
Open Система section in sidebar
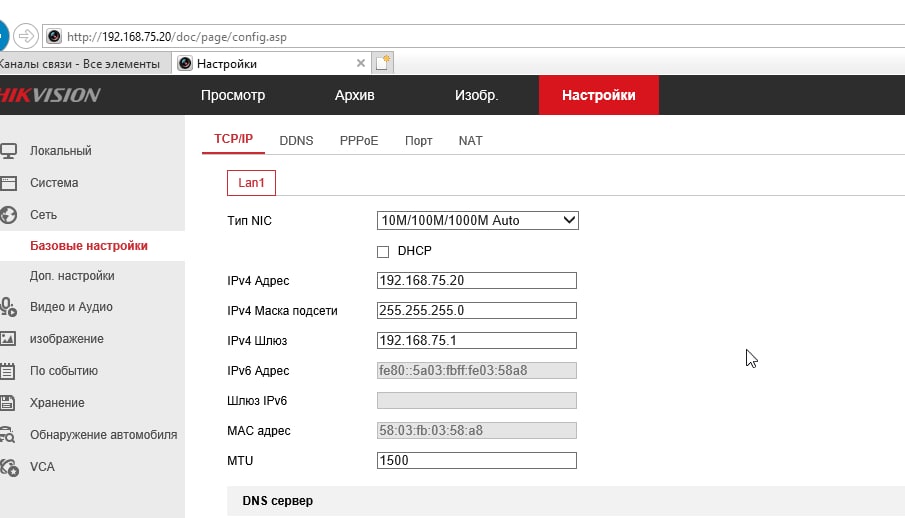tap(54, 183)
